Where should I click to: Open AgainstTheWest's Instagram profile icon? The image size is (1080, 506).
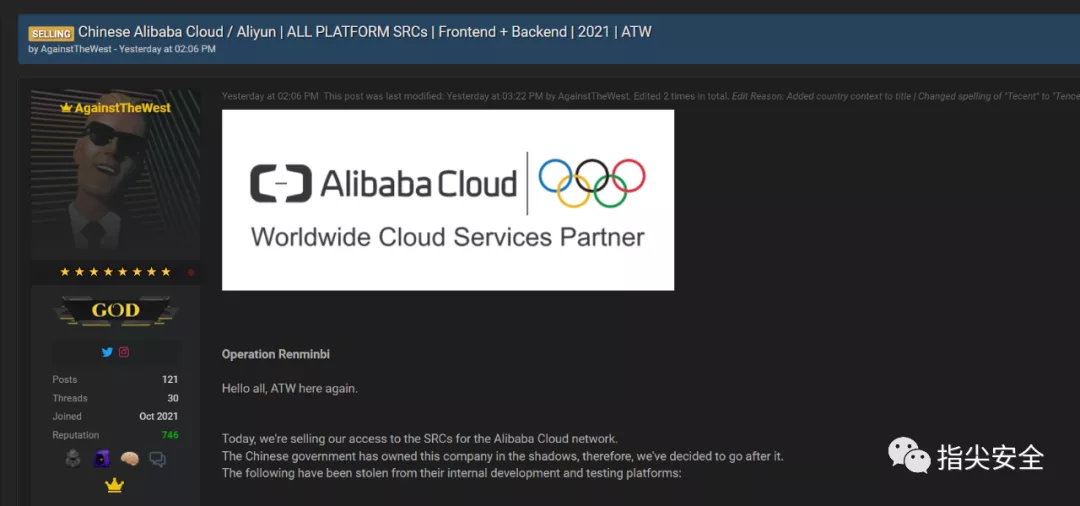pos(124,352)
